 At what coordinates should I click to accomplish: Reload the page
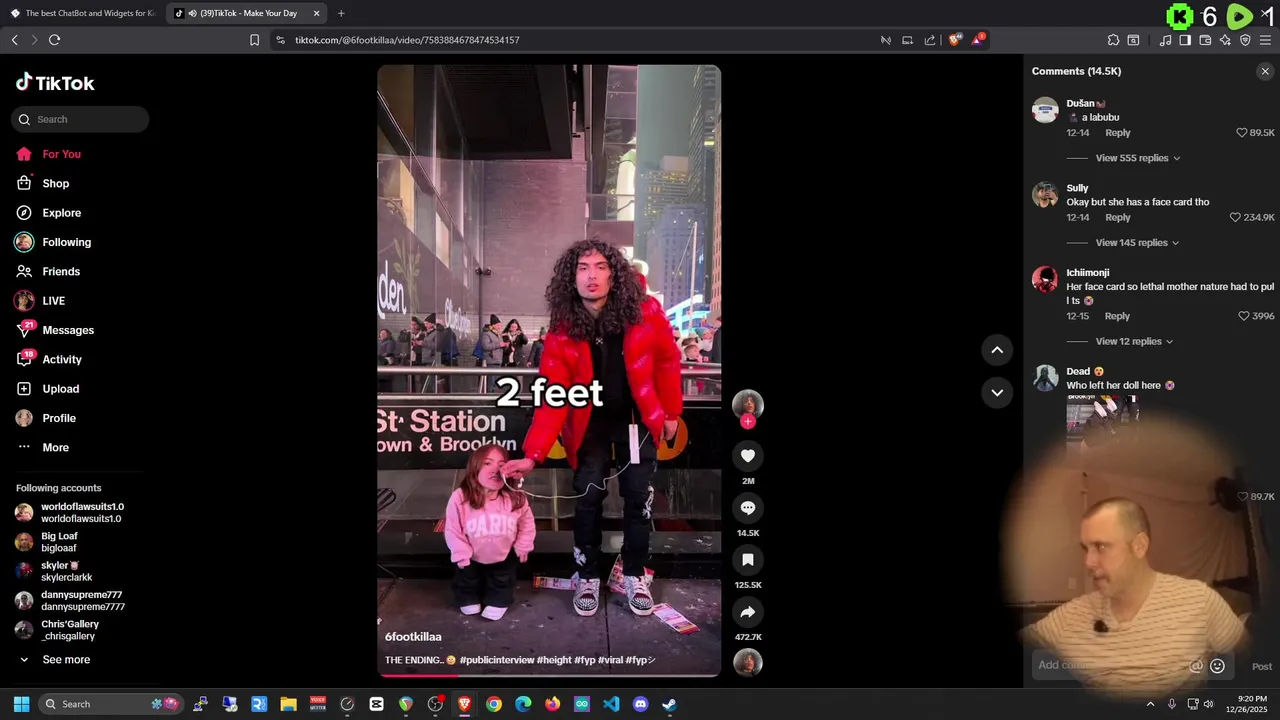click(x=54, y=40)
